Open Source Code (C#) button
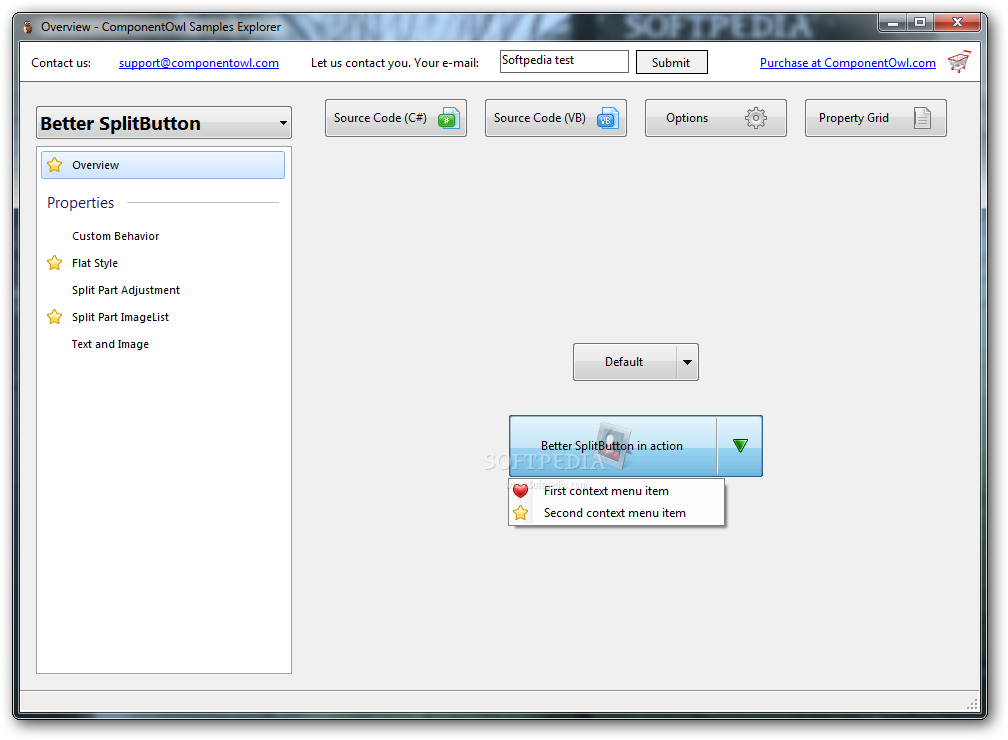This screenshot has height=740, width=1008. [x=396, y=118]
